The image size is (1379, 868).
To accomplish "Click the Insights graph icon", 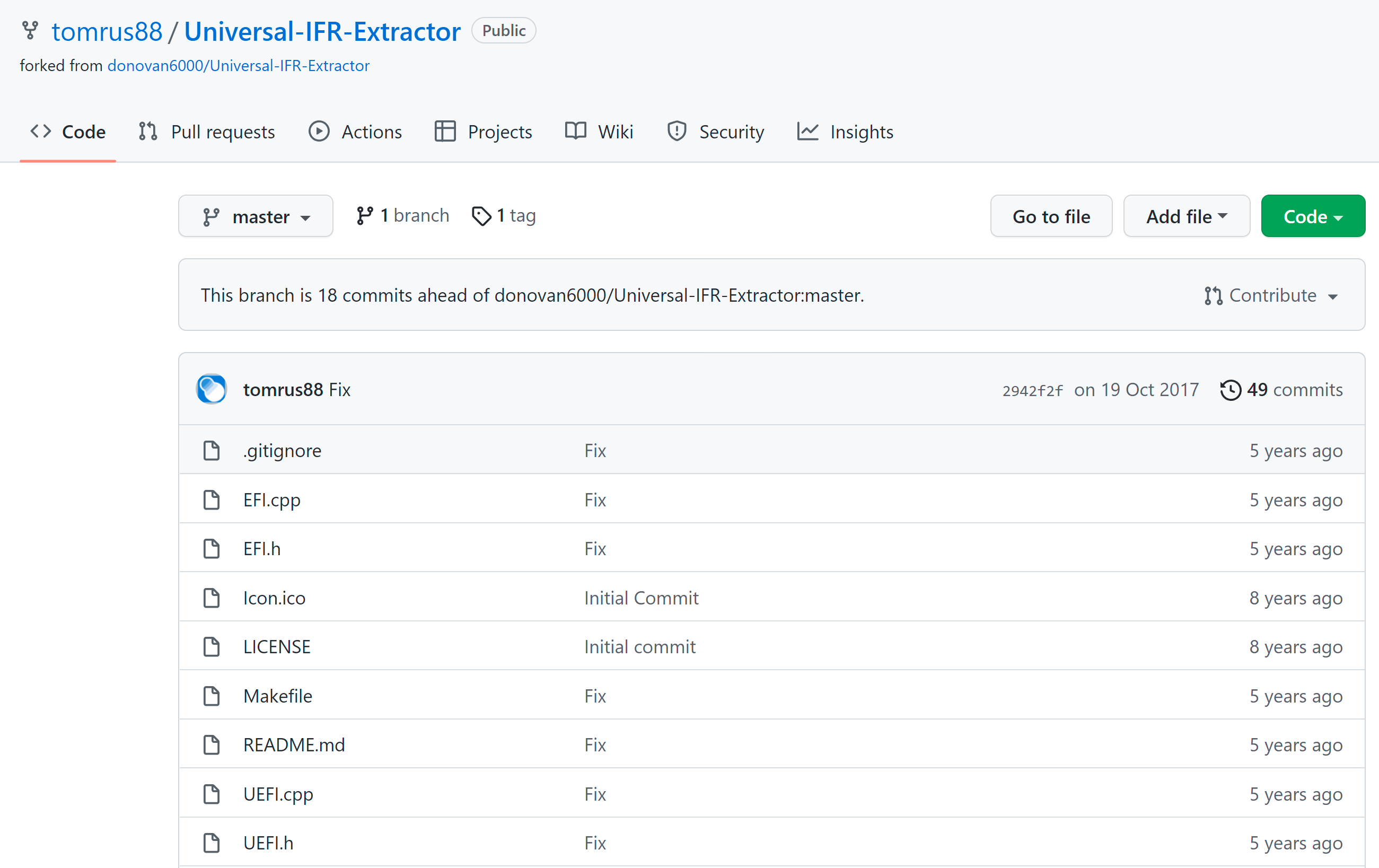I will [808, 131].
